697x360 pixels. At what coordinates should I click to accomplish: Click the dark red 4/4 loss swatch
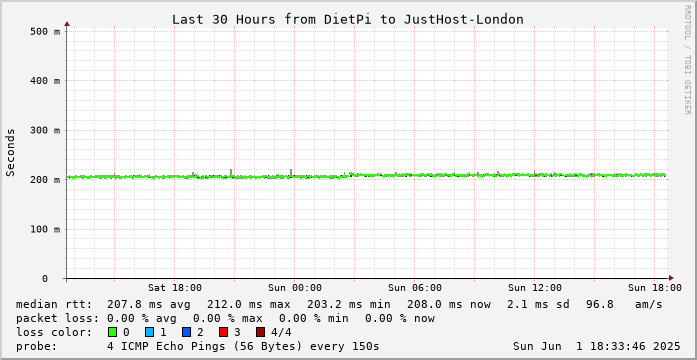pos(260,332)
